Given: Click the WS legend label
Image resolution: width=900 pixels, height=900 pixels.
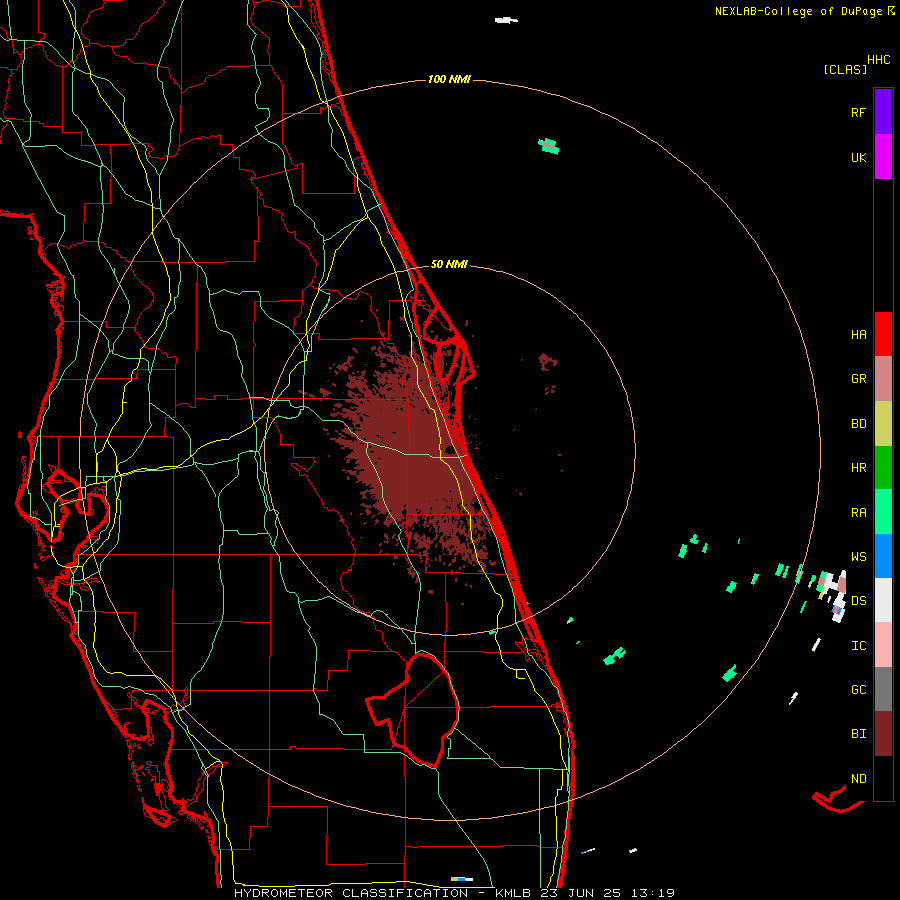Looking at the screenshot, I should [x=858, y=556].
